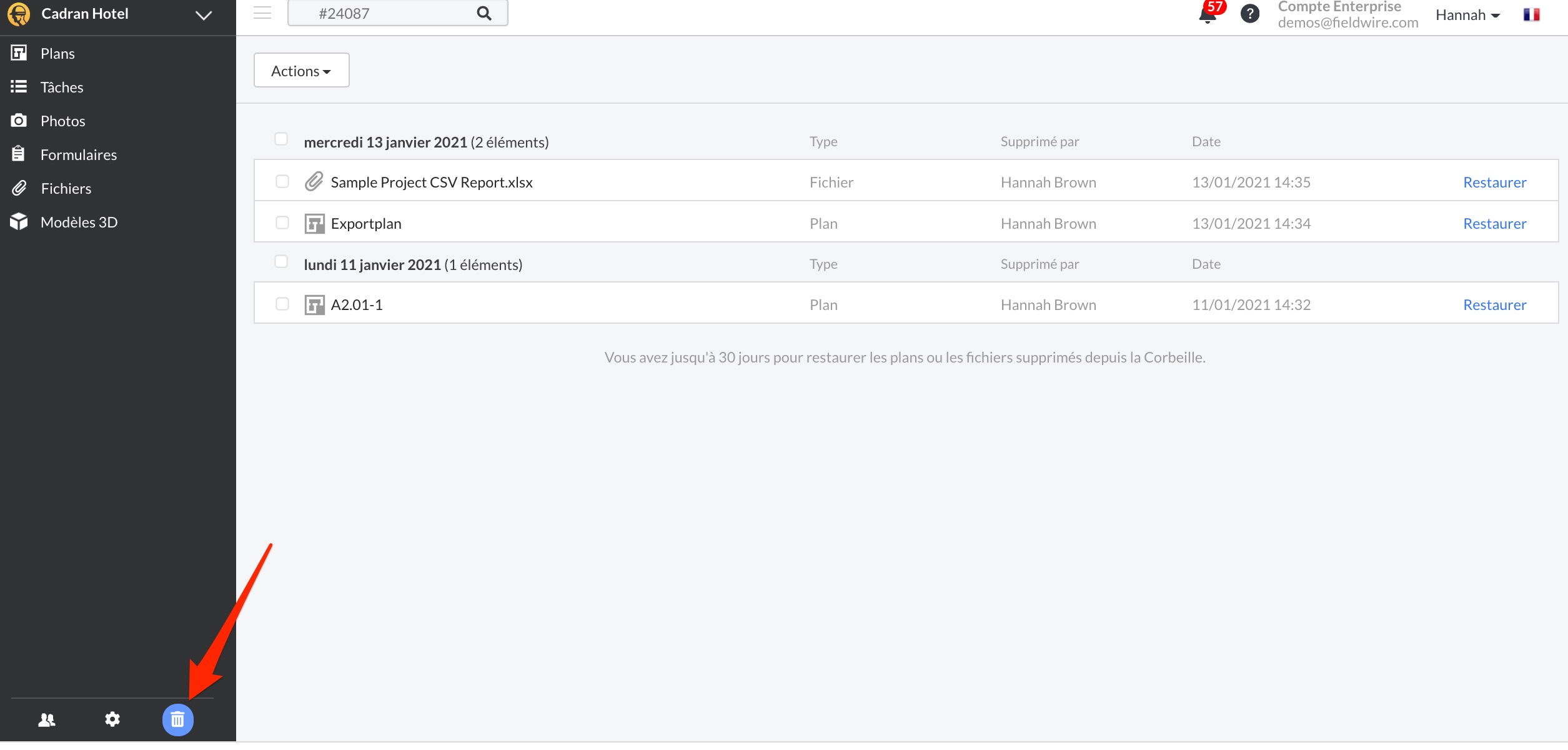Image resolution: width=1568 pixels, height=750 pixels.
Task: Go to Tâches section
Action: [62, 87]
